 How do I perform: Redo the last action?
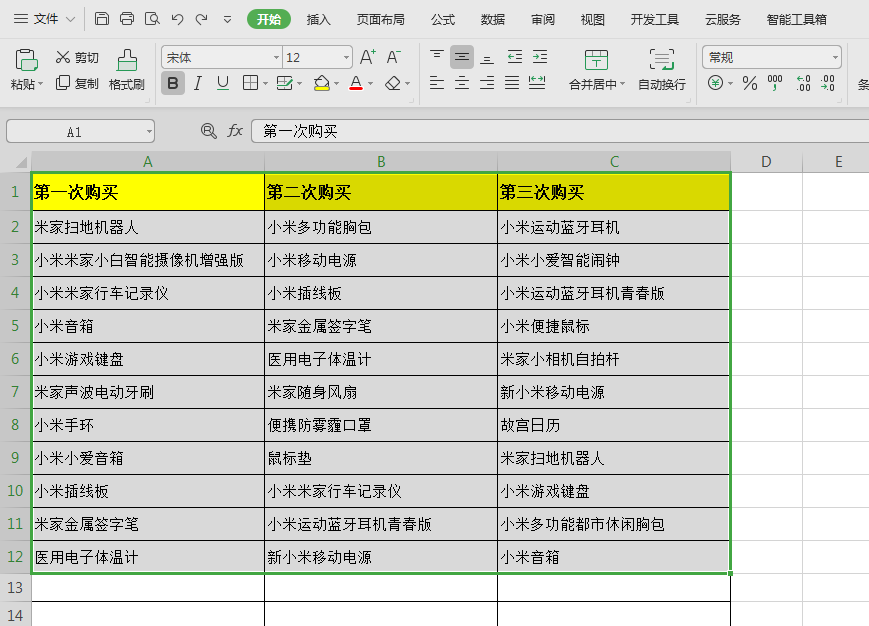coord(202,19)
